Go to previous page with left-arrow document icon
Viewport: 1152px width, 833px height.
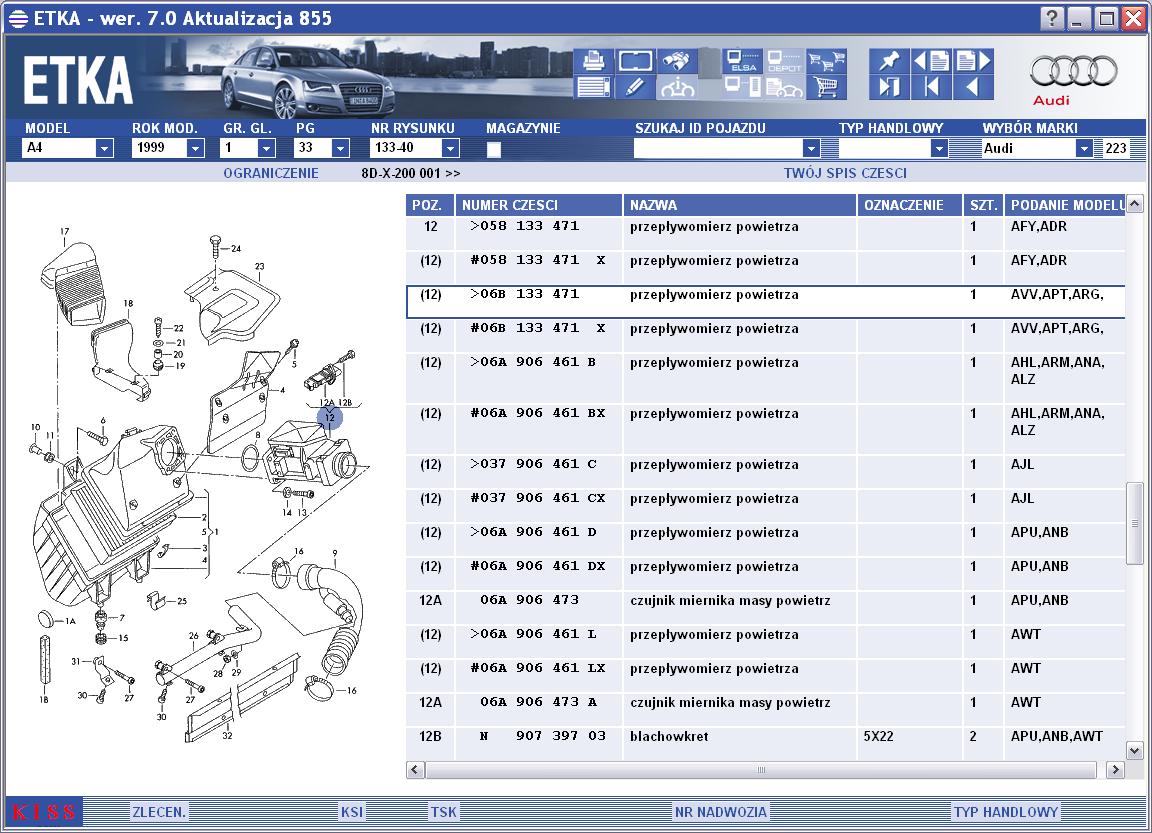tap(931, 60)
